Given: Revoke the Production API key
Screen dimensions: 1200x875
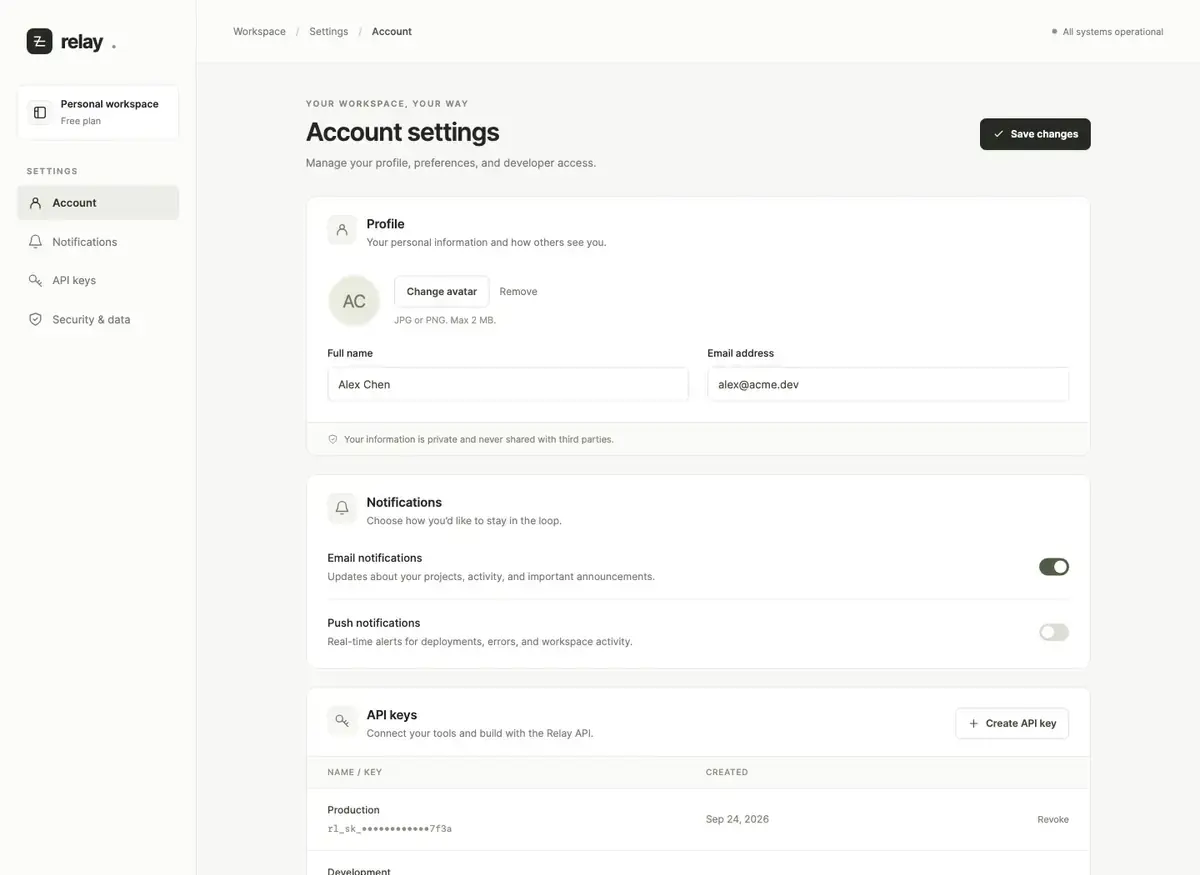Looking at the screenshot, I should click(1053, 819).
